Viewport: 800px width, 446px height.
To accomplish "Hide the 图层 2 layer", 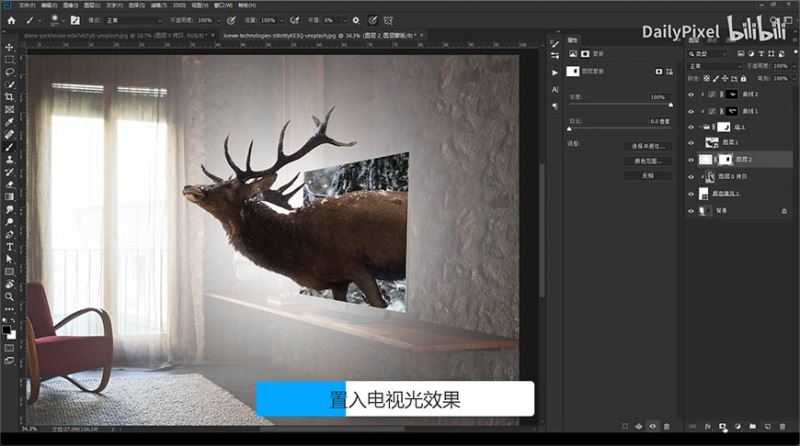I will [x=691, y=159].
